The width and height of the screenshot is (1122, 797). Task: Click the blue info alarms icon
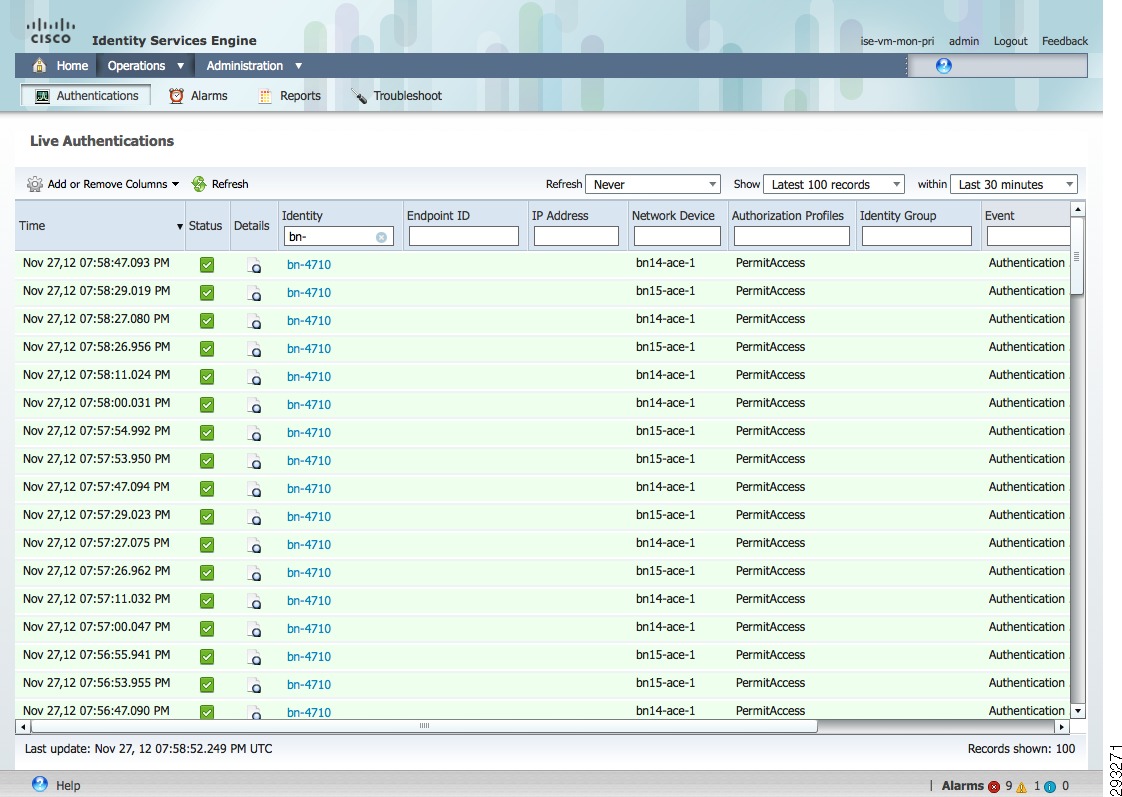click(1050, 787)
